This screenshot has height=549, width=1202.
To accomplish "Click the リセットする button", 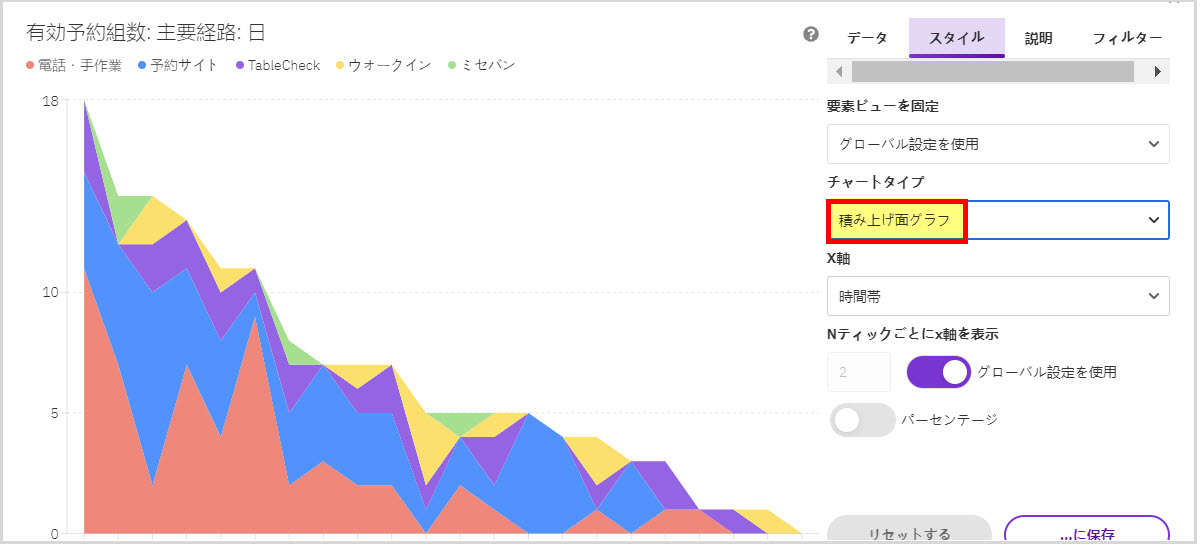I will (908, 532).
